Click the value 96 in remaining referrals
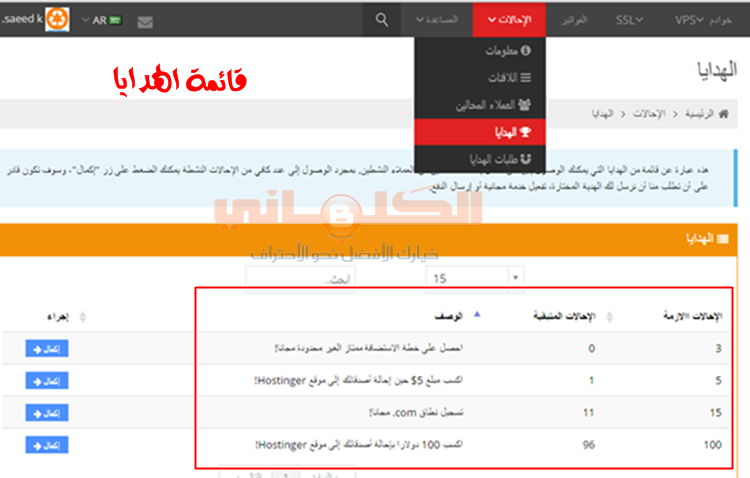 589,445
